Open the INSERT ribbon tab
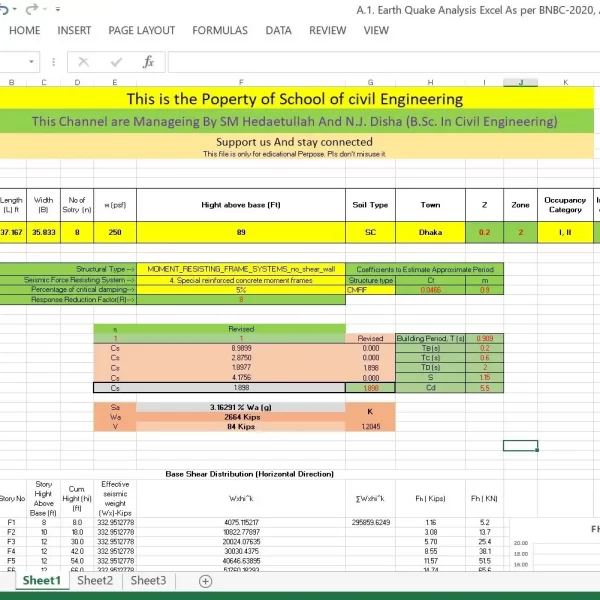The image size is (600, 600). coord(74,31)
